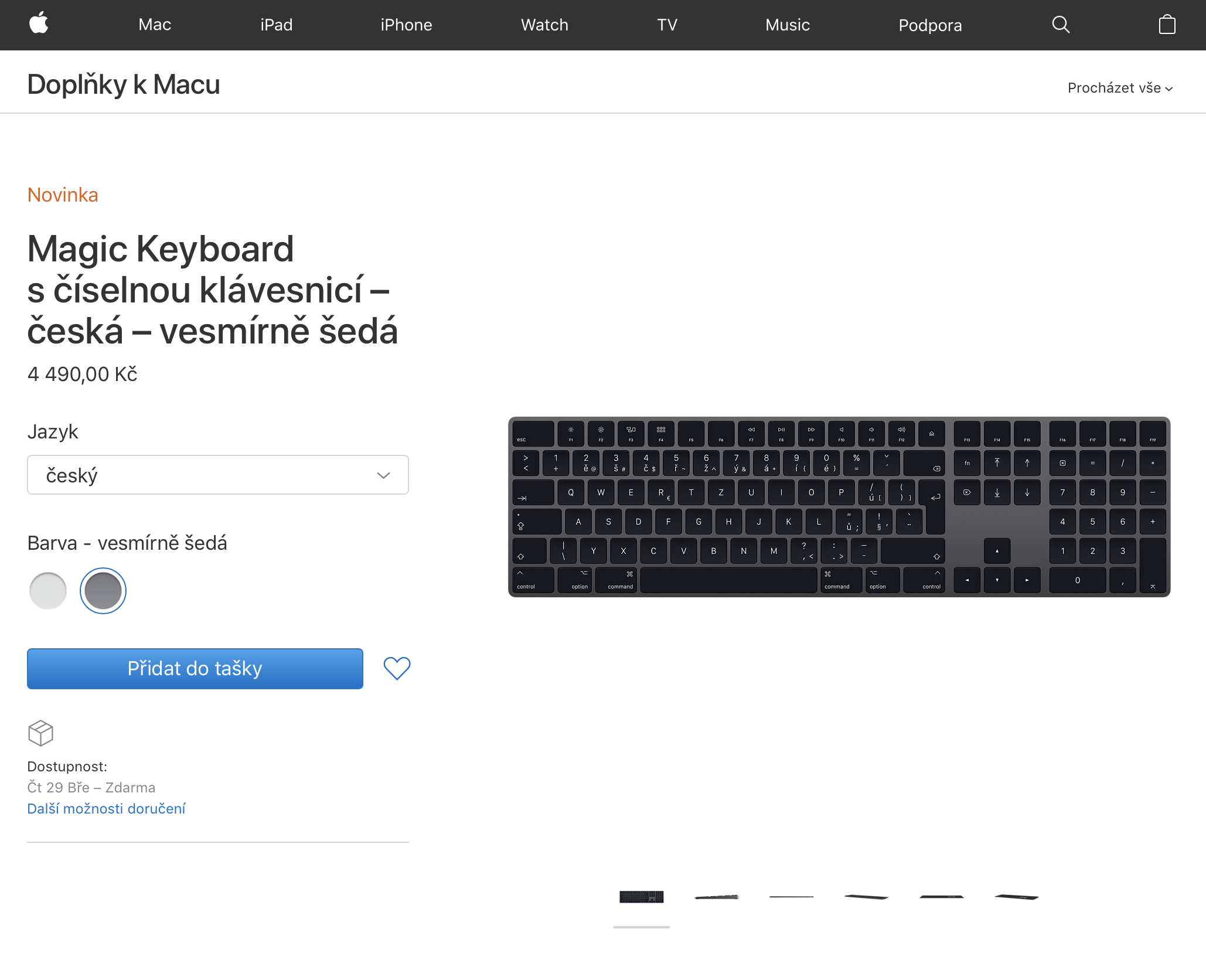
Task: Add keyboard to favorites with heart icon
Action: [x=397, y=668]
